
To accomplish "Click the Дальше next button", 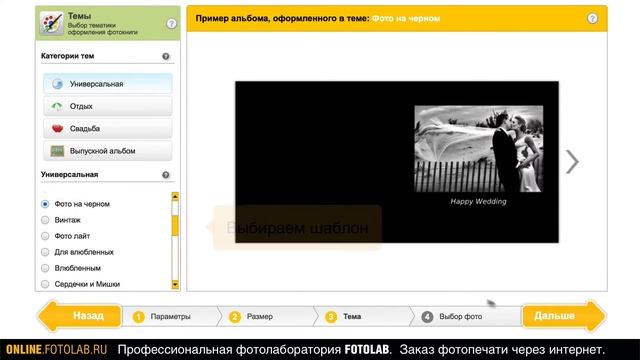I will click(564, 316).
